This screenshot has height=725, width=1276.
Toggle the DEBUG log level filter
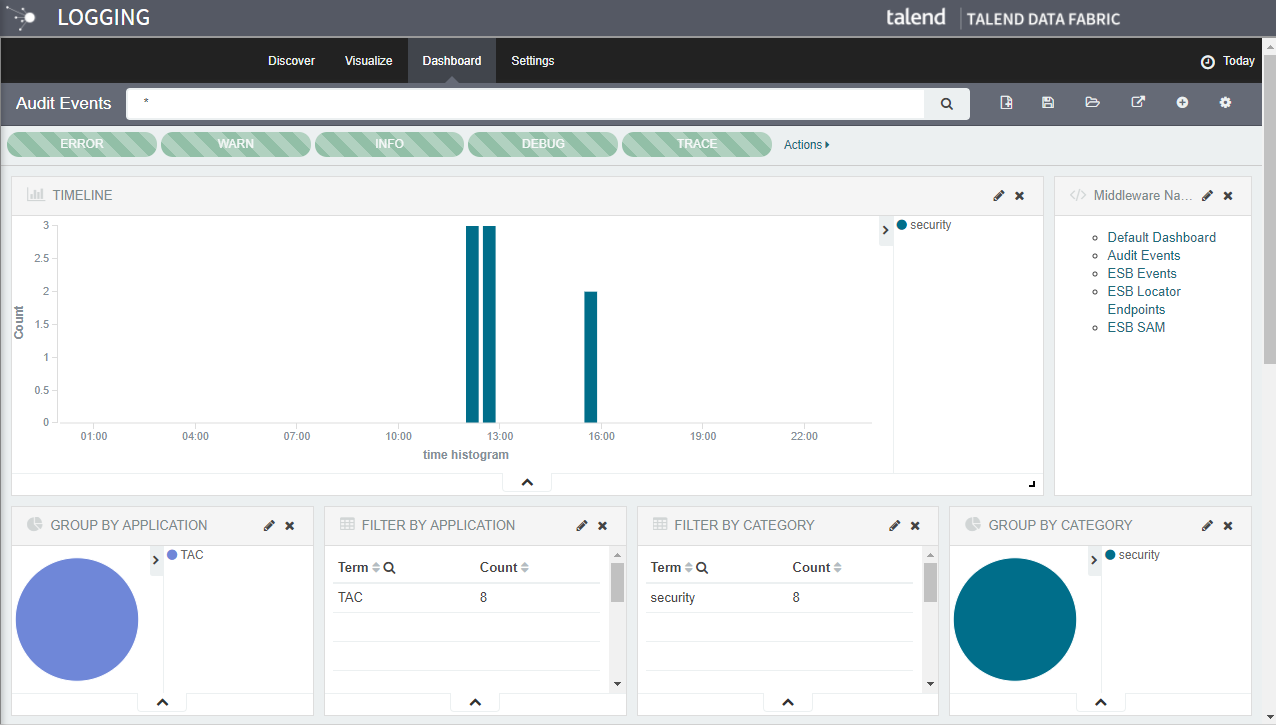click(543, 144)
